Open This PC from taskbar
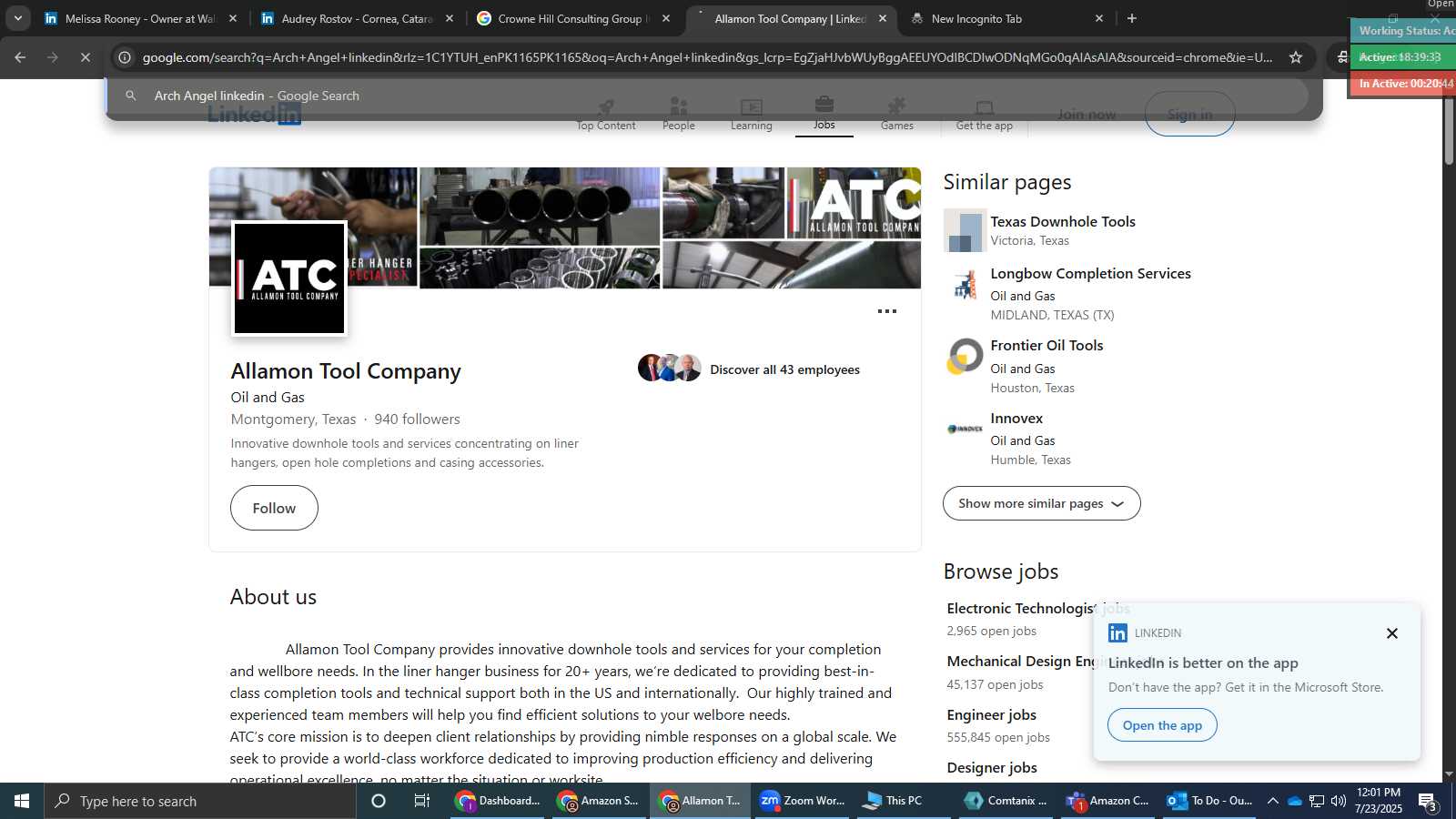The height and width of the screenshot is (819, 1456). click(904, 801)
